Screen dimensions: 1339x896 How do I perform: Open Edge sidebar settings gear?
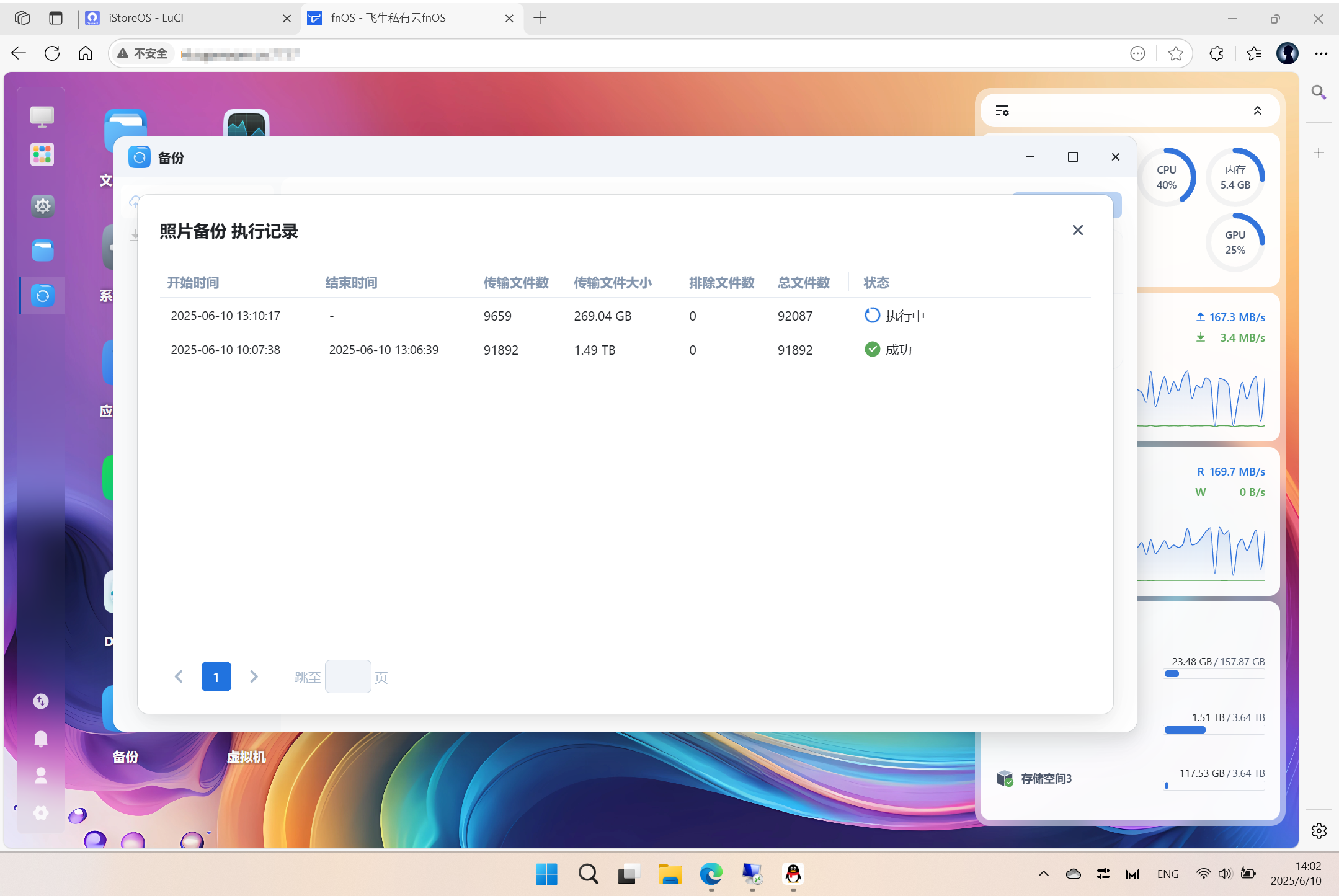point(1319,830)
